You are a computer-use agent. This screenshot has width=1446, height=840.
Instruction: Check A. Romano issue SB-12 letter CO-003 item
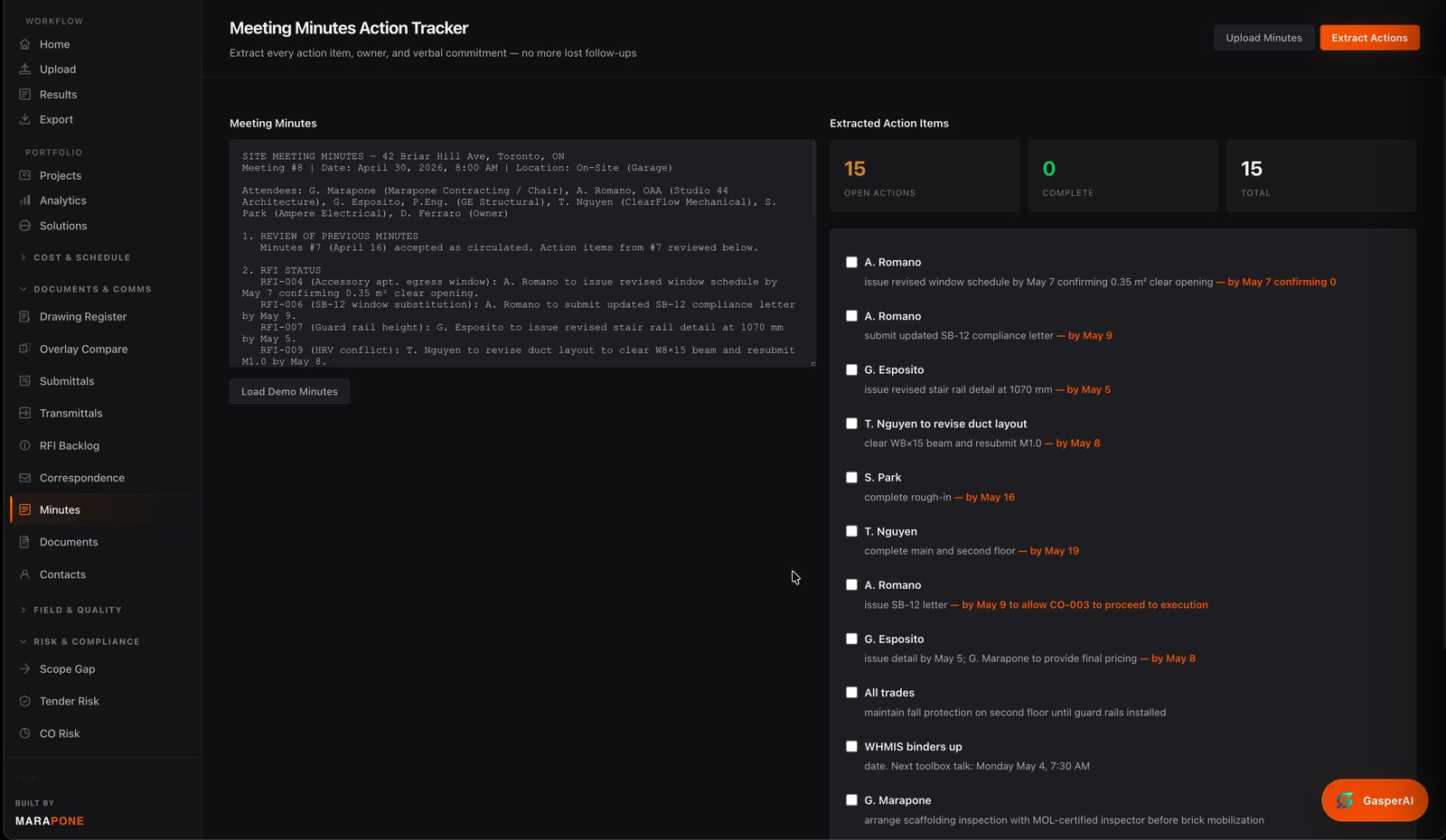coord(851,585)
